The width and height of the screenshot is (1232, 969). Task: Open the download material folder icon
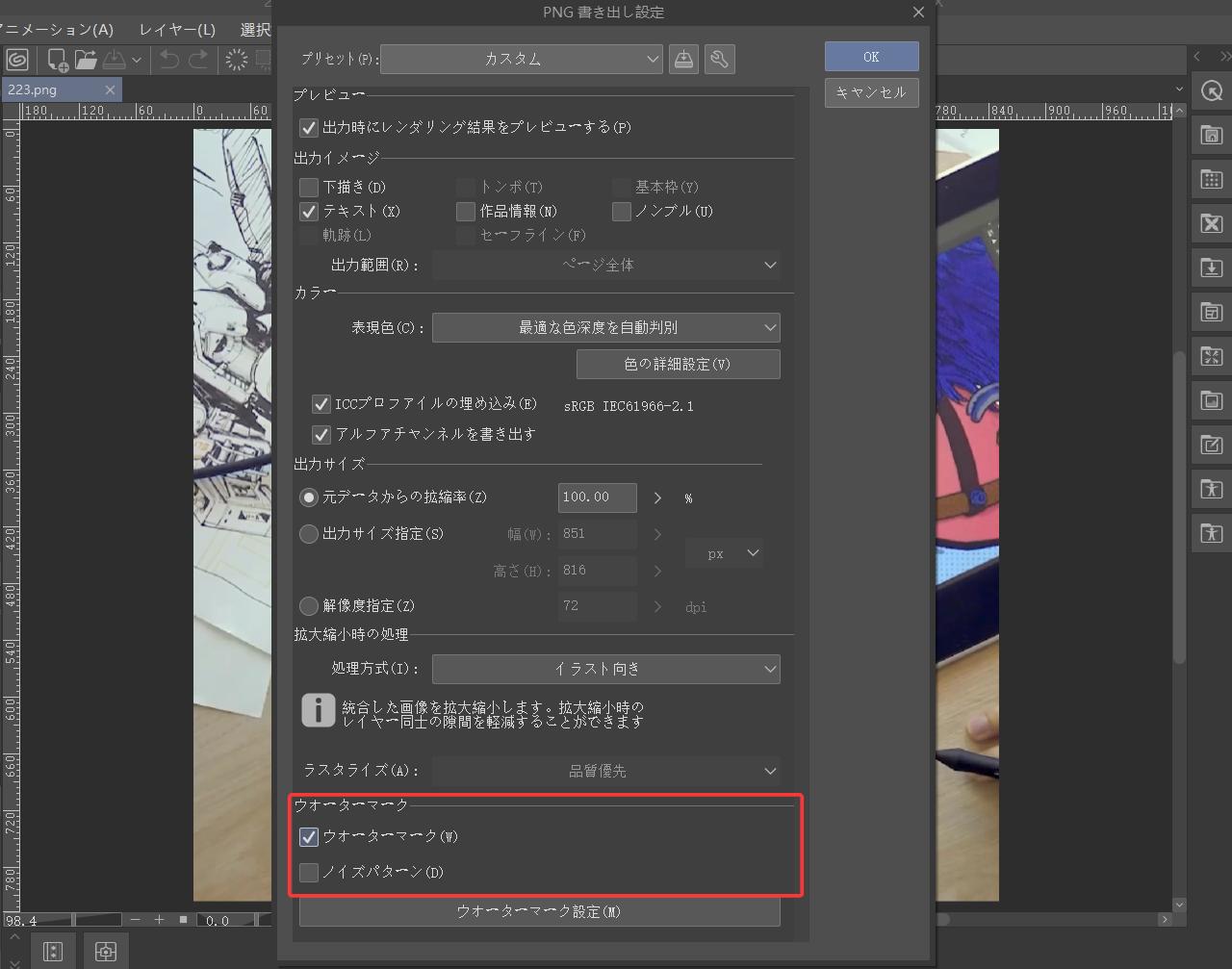[1211, 268]
